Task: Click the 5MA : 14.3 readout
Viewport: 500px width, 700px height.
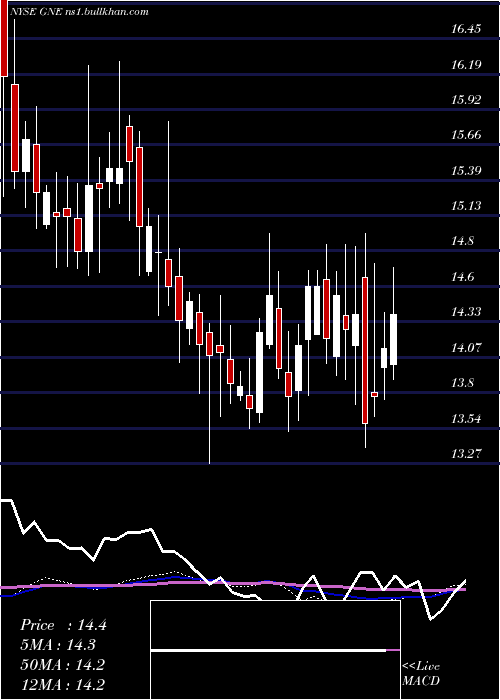Action: 58,645
